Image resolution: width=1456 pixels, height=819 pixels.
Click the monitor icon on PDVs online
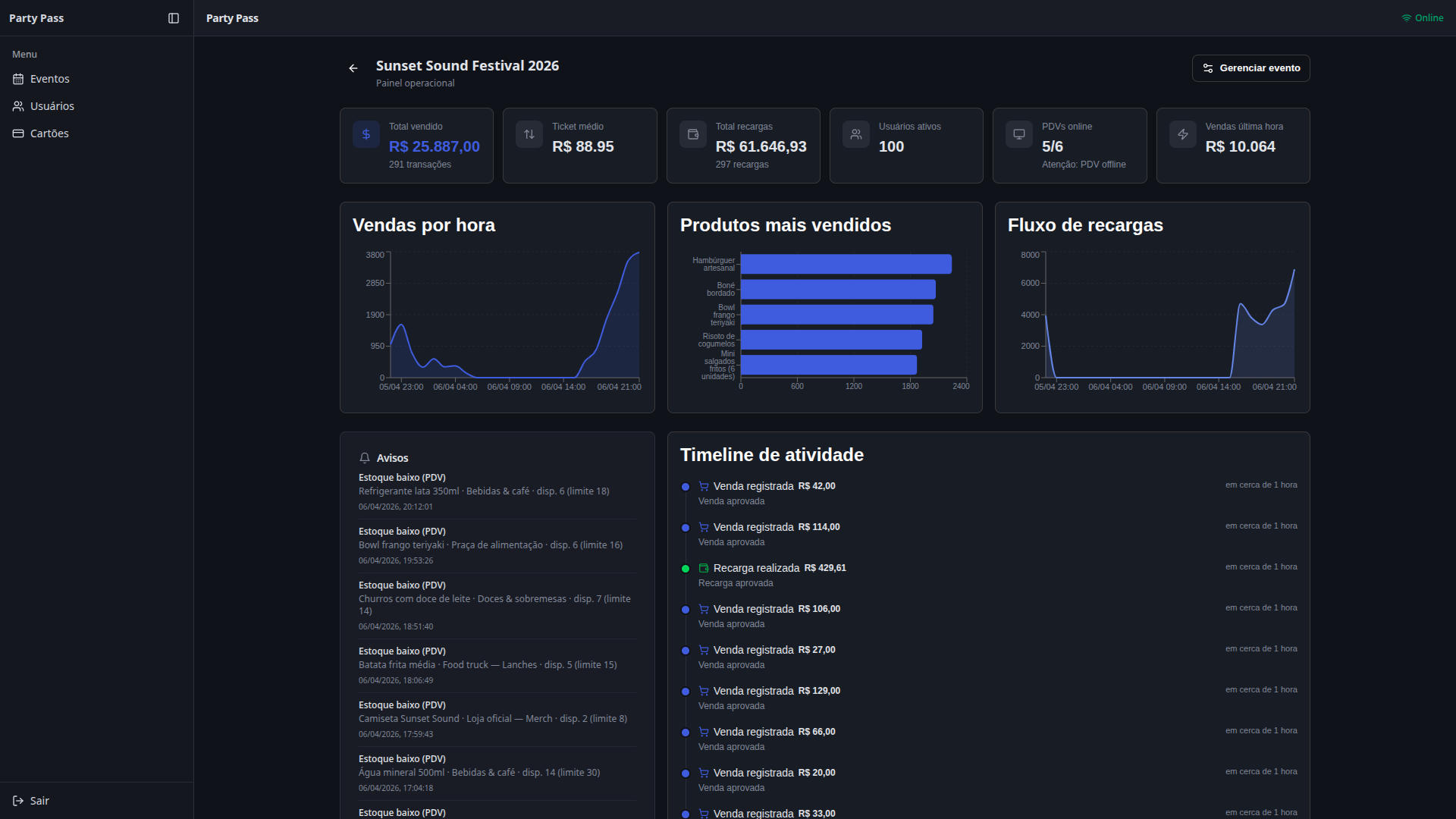coord(1019,134)
